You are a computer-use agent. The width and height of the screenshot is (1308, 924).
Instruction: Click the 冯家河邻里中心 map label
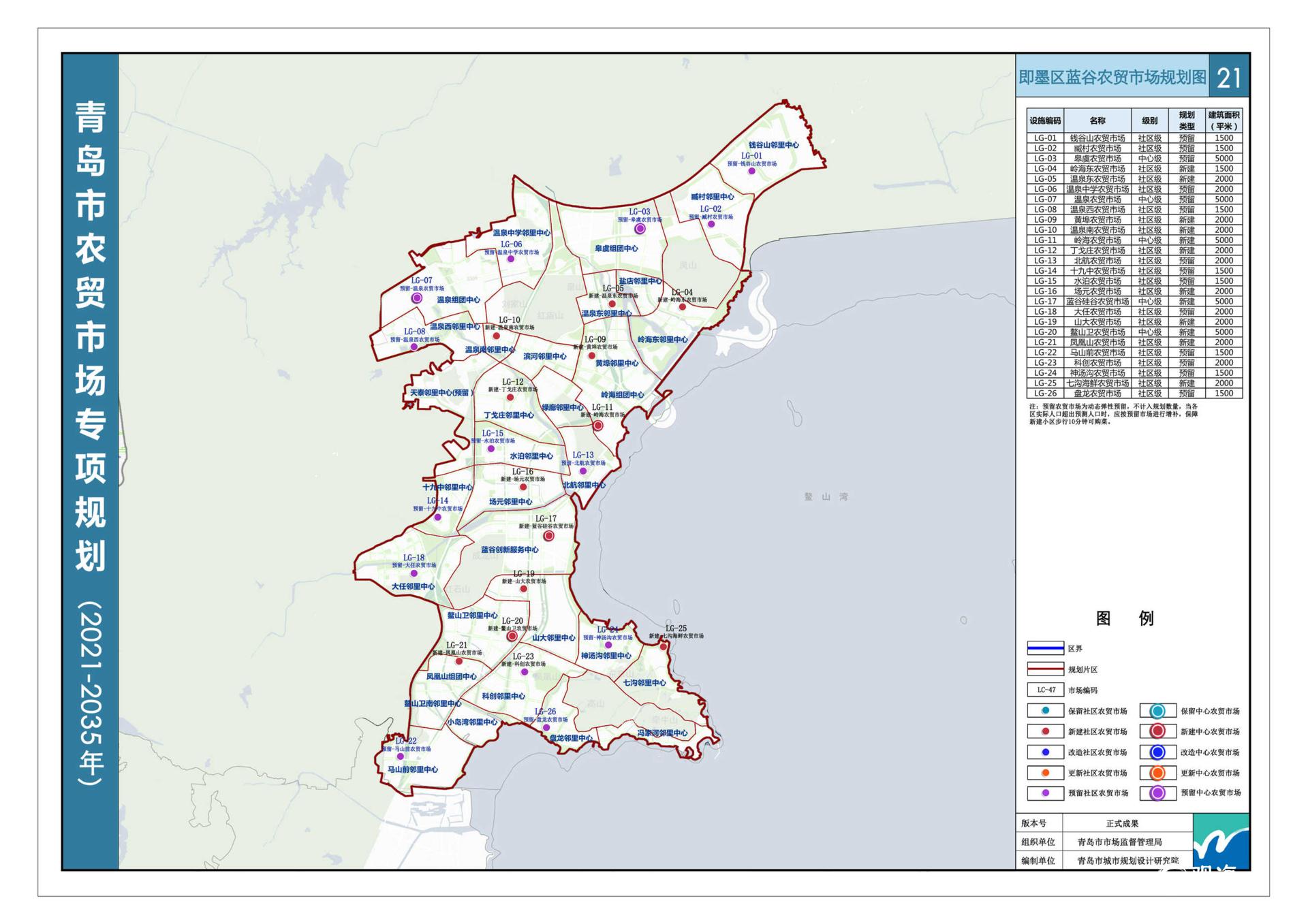pos(662,733)
